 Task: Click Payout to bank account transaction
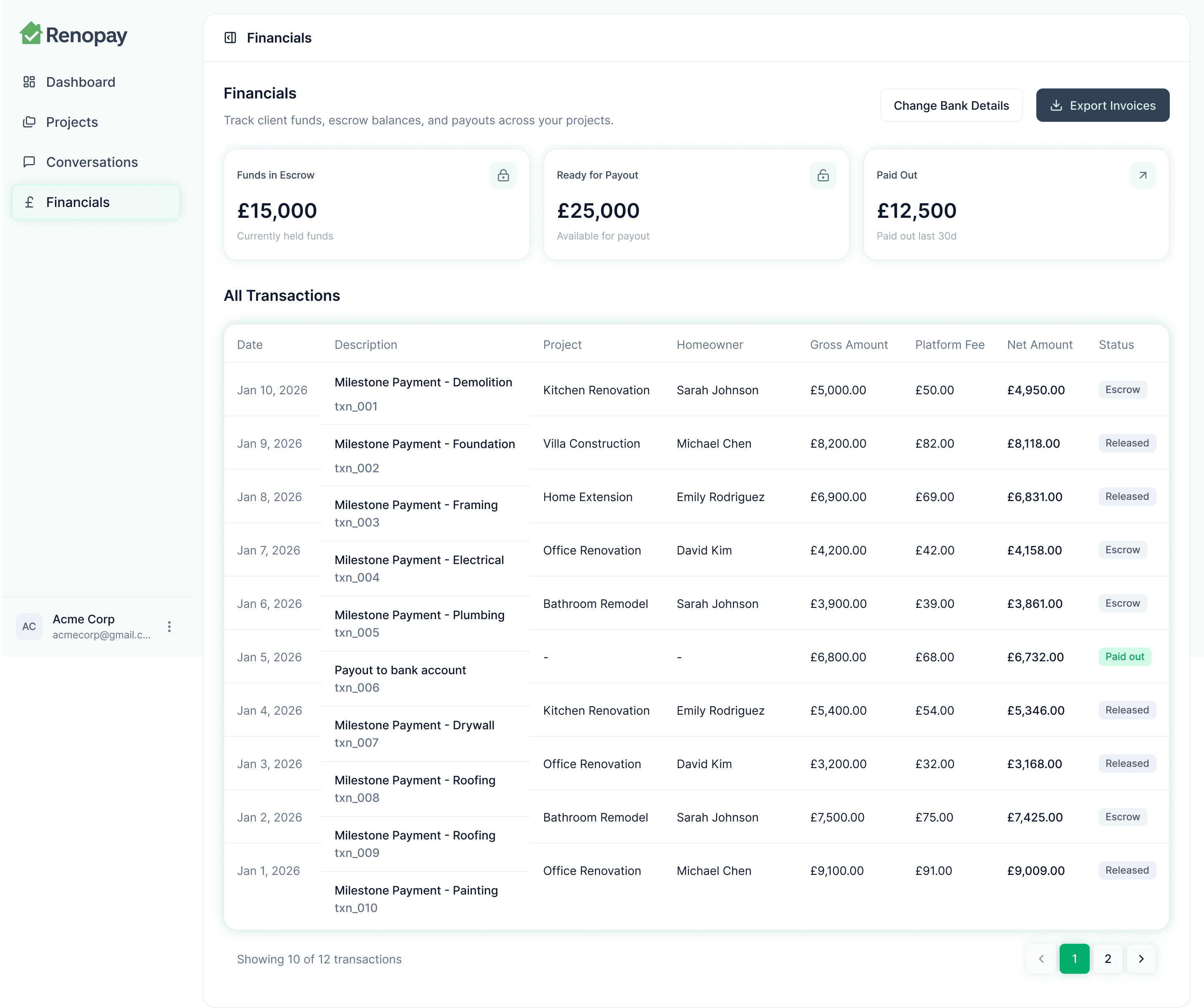(400, 670)
